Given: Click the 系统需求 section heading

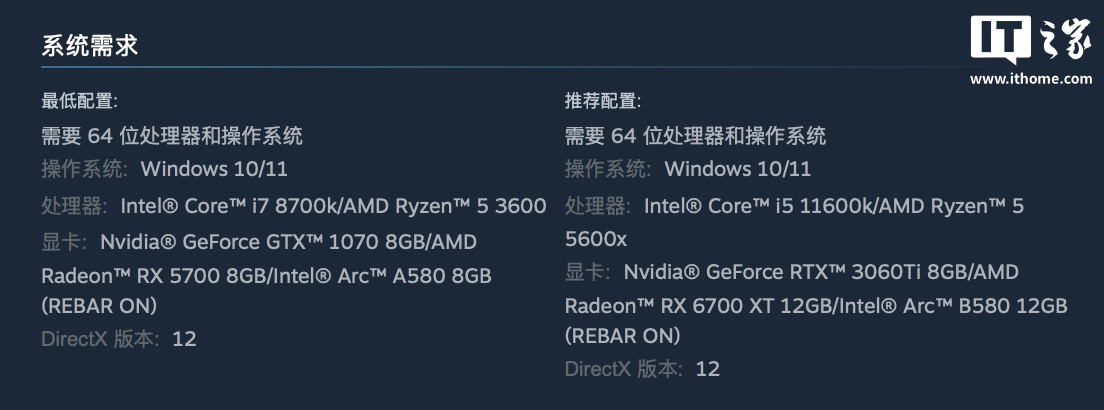Looking at the screenshot, I should pyautogui.click(x=89, y=45).
